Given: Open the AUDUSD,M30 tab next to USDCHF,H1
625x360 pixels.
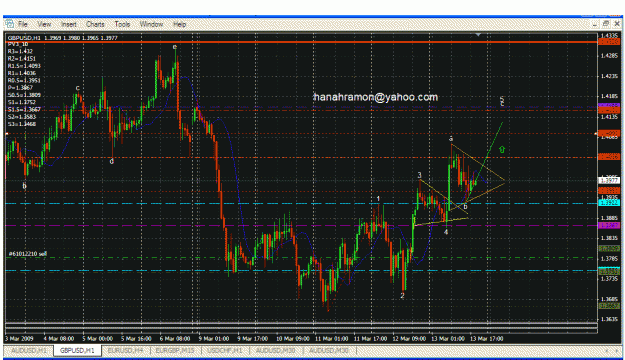Looking at the screenshot, I should pyautogui.click(x=275, y=351).
